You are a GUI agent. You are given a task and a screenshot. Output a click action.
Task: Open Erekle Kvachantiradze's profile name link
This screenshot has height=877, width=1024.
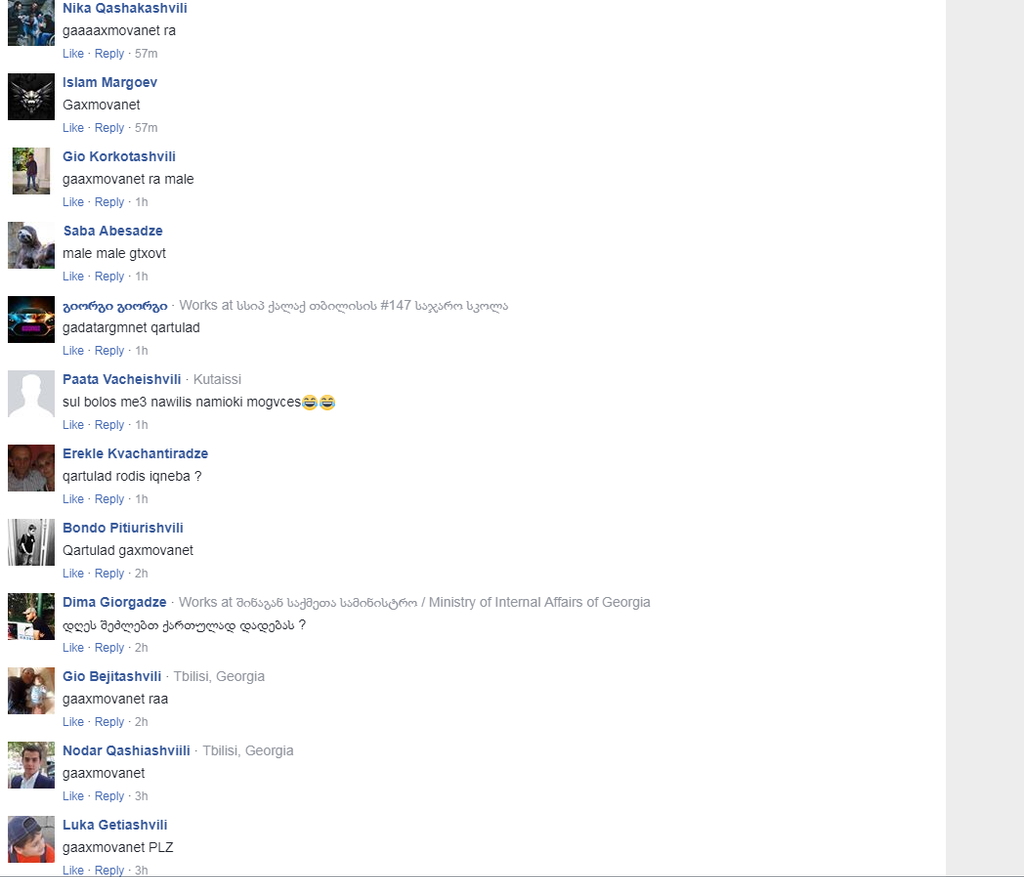click(x=135, y=454)
